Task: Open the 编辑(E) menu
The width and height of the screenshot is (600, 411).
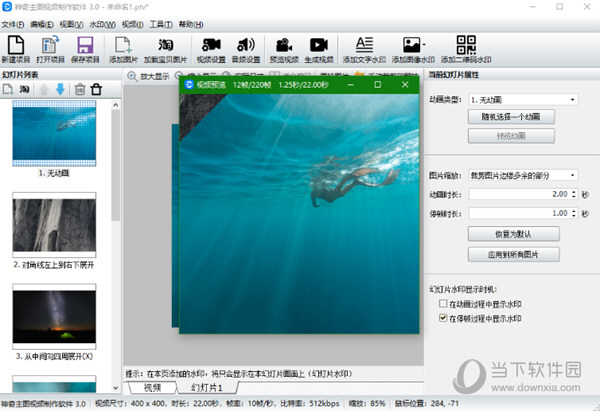Action: (42, 24)
